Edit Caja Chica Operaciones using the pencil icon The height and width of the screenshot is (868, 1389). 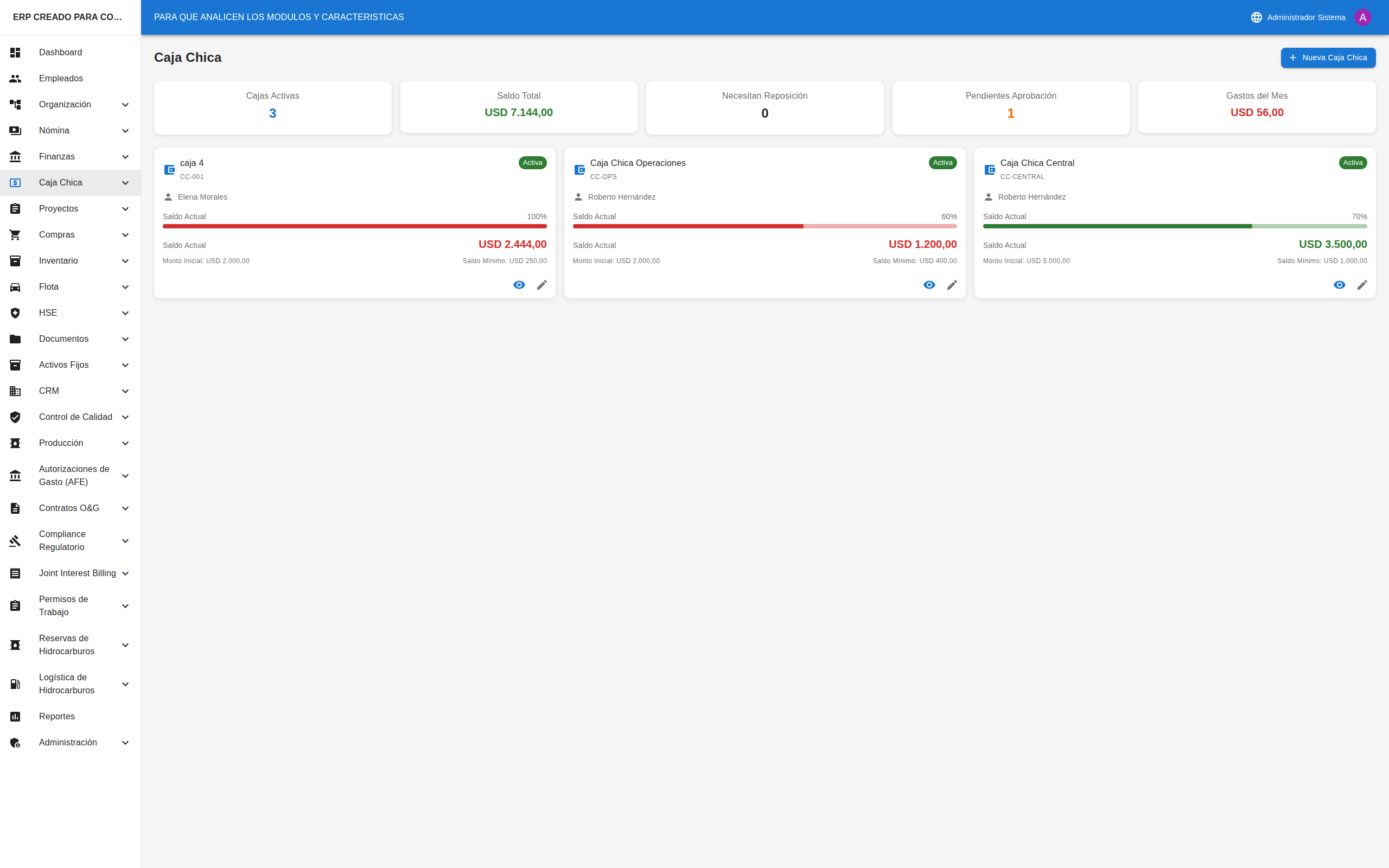point(952,285)
